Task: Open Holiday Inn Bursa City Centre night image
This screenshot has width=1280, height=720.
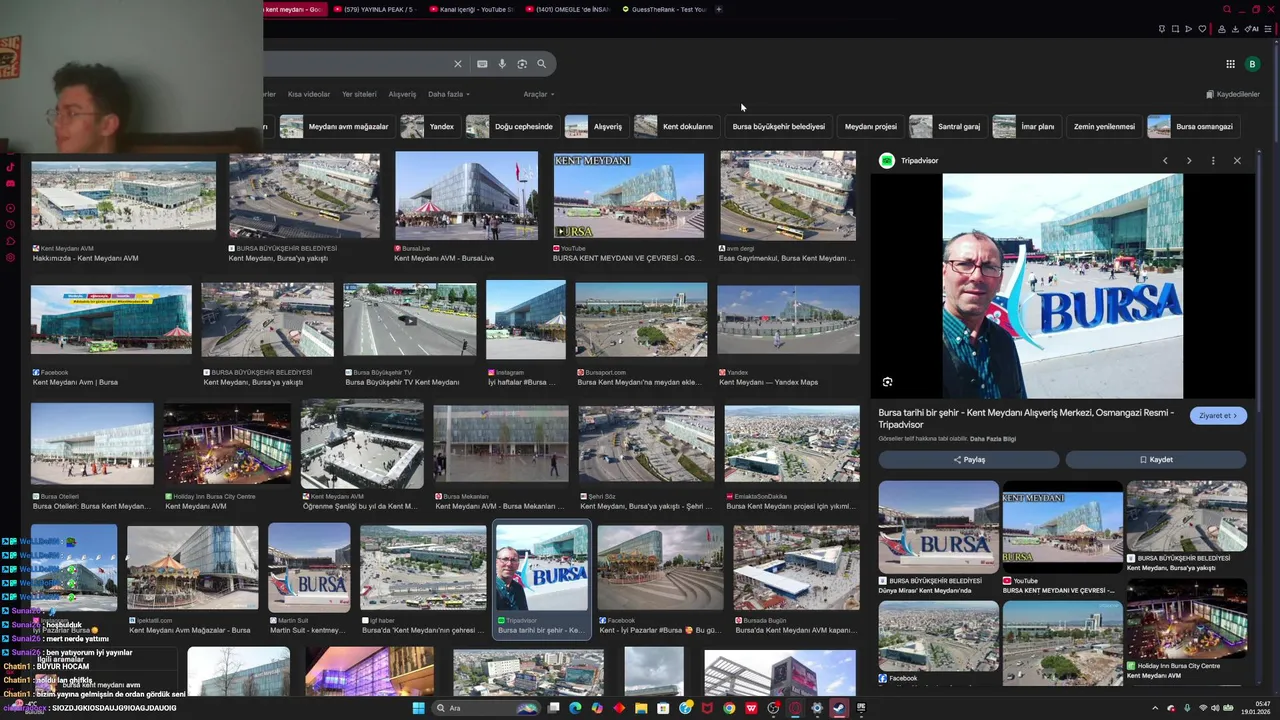Action: click(x=227, y=444)
